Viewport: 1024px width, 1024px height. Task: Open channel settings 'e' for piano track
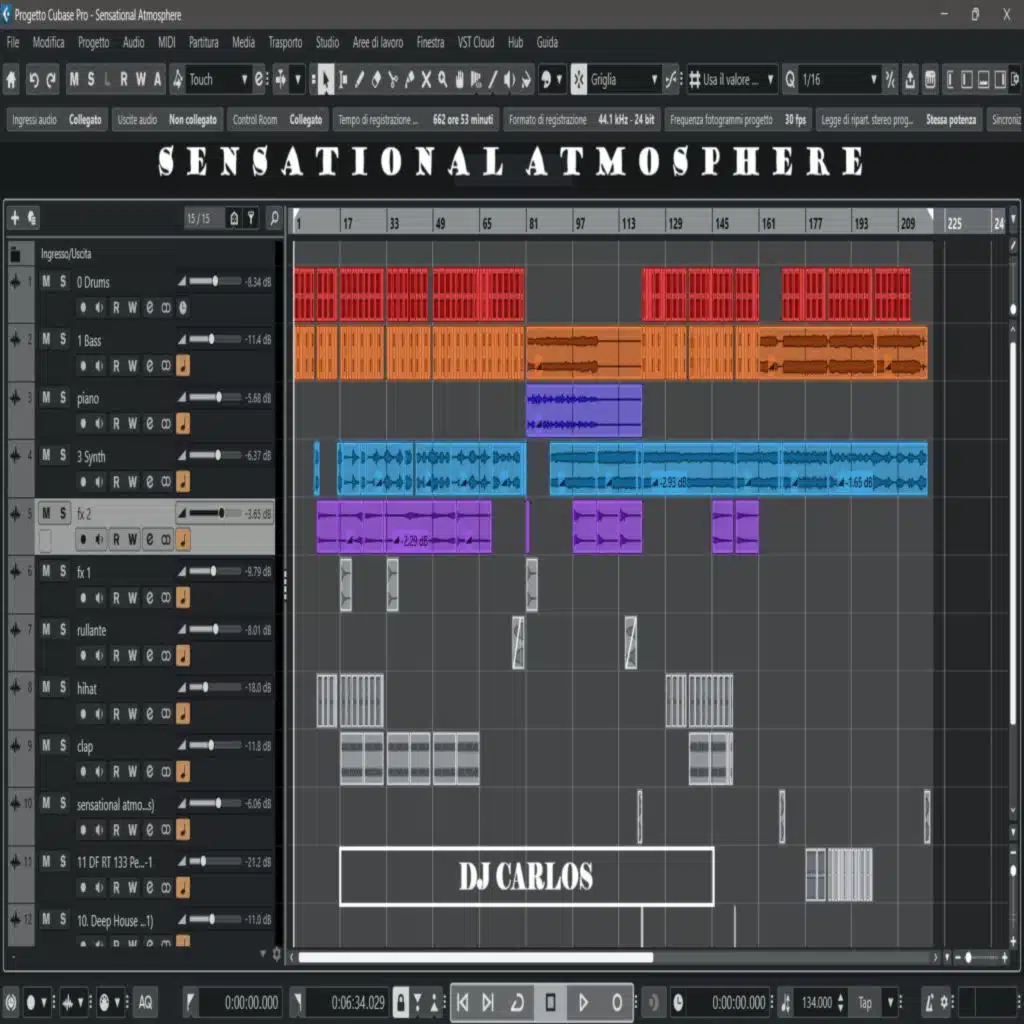149,424
